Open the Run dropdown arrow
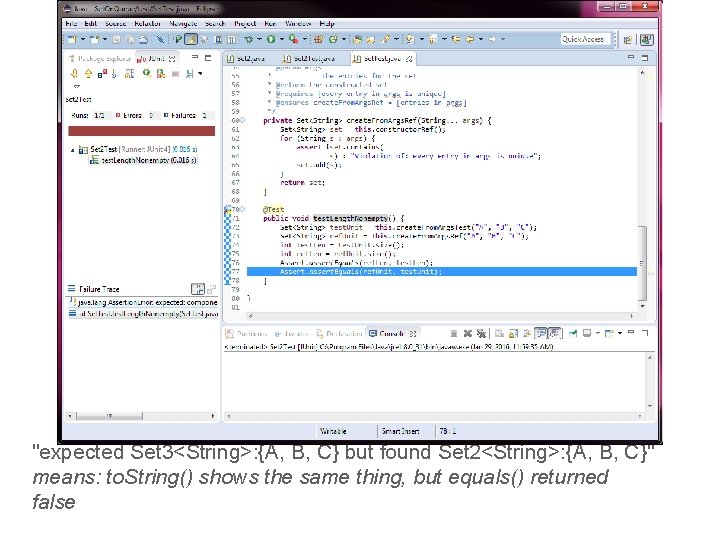 [281, 39]
